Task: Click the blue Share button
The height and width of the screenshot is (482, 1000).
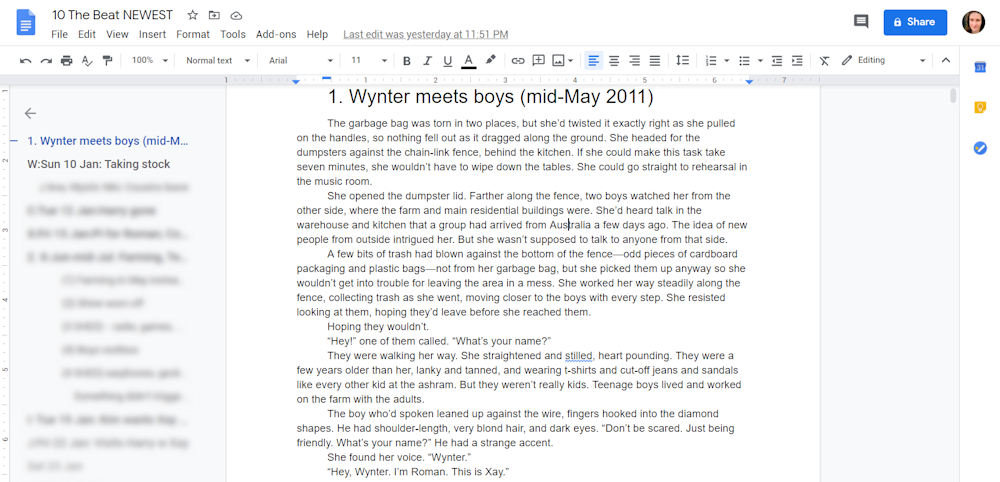Action: (914, 22)
